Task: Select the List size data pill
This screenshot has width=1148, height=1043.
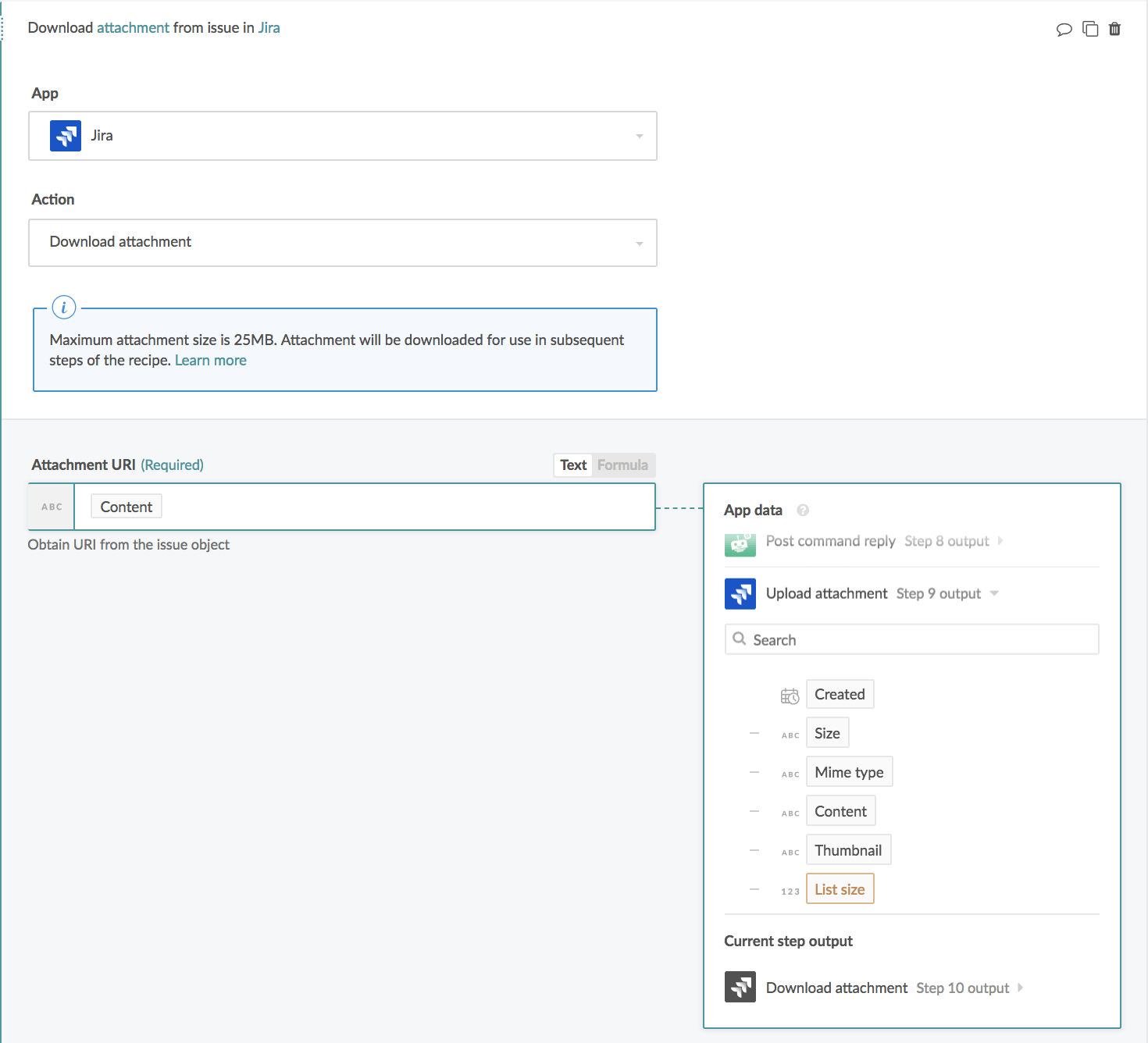Action: coord(840,890)
